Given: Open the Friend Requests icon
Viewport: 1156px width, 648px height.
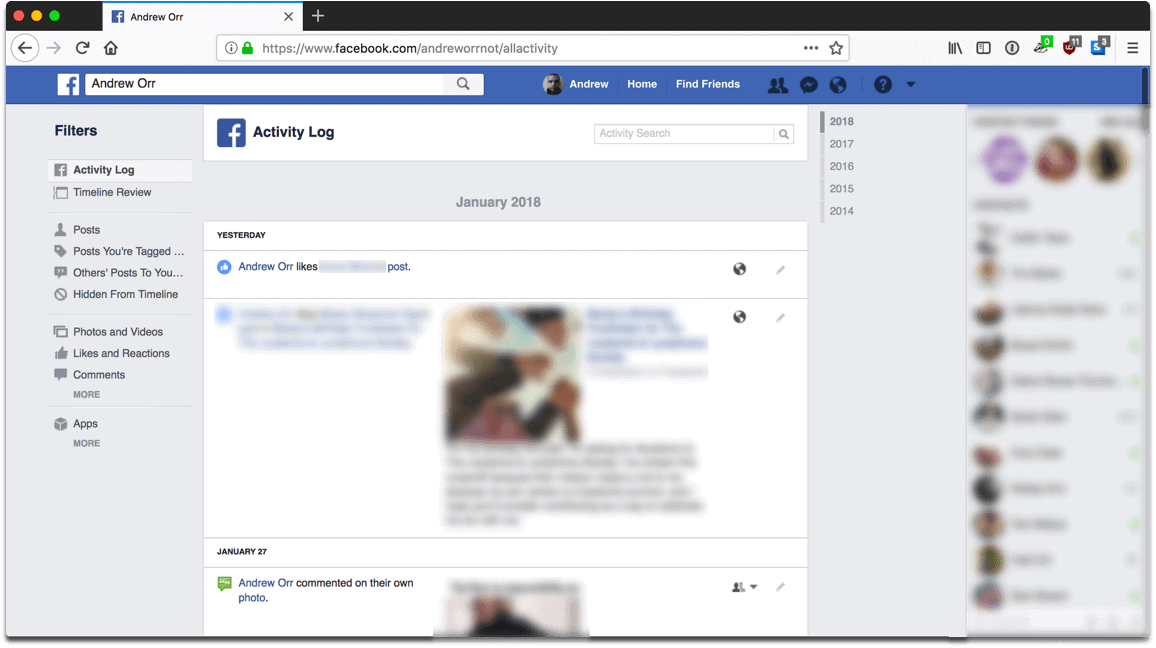Looking at the screenshot, I should 777,85.
